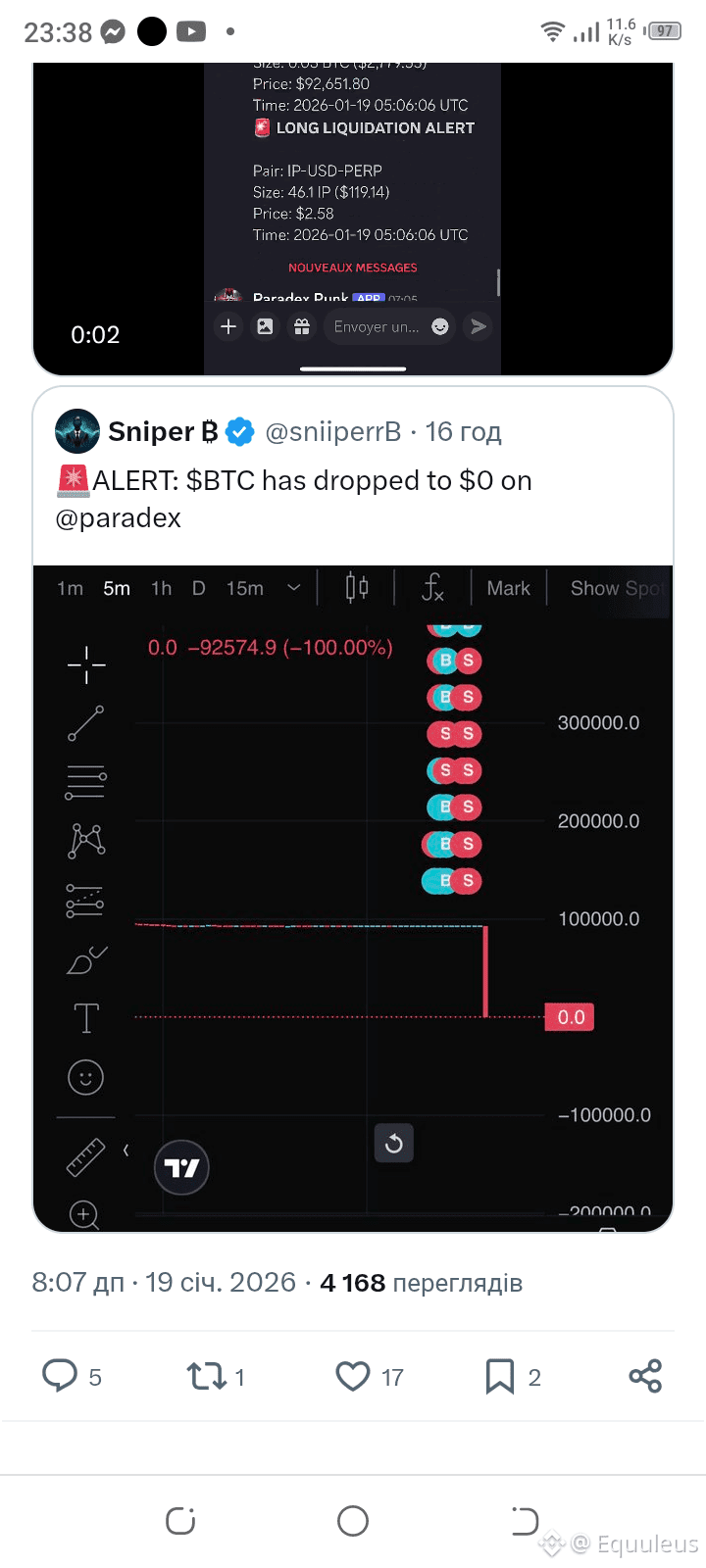The image size is (706, 1568).
Task: Select the crosshair cursor tool
Action: [86, 664]
